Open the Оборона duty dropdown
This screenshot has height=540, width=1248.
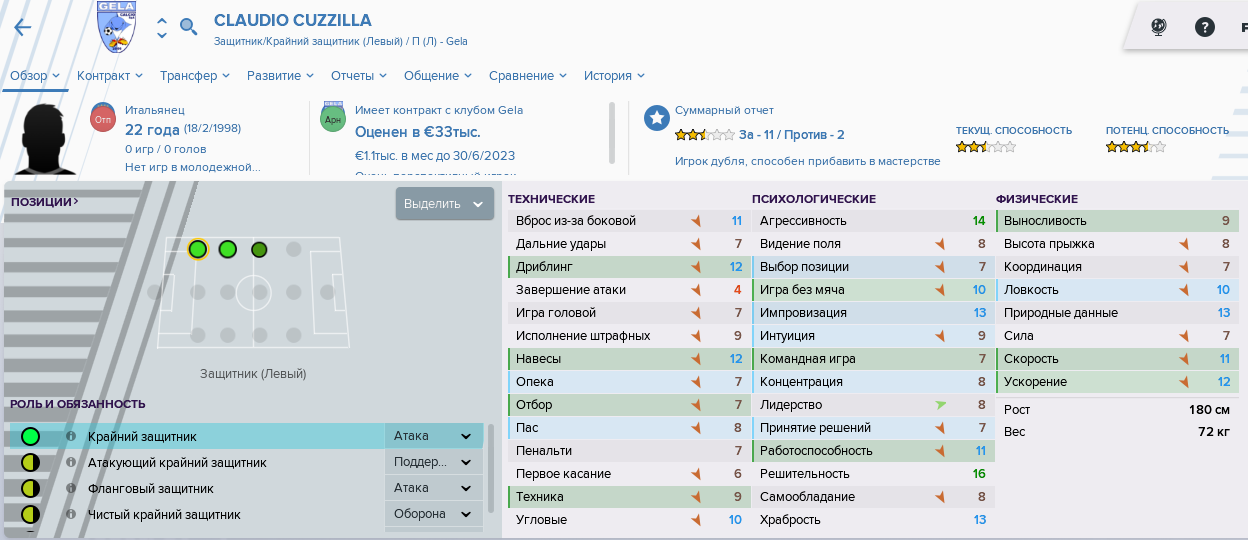pyautogui.click(x=433, y=514)
